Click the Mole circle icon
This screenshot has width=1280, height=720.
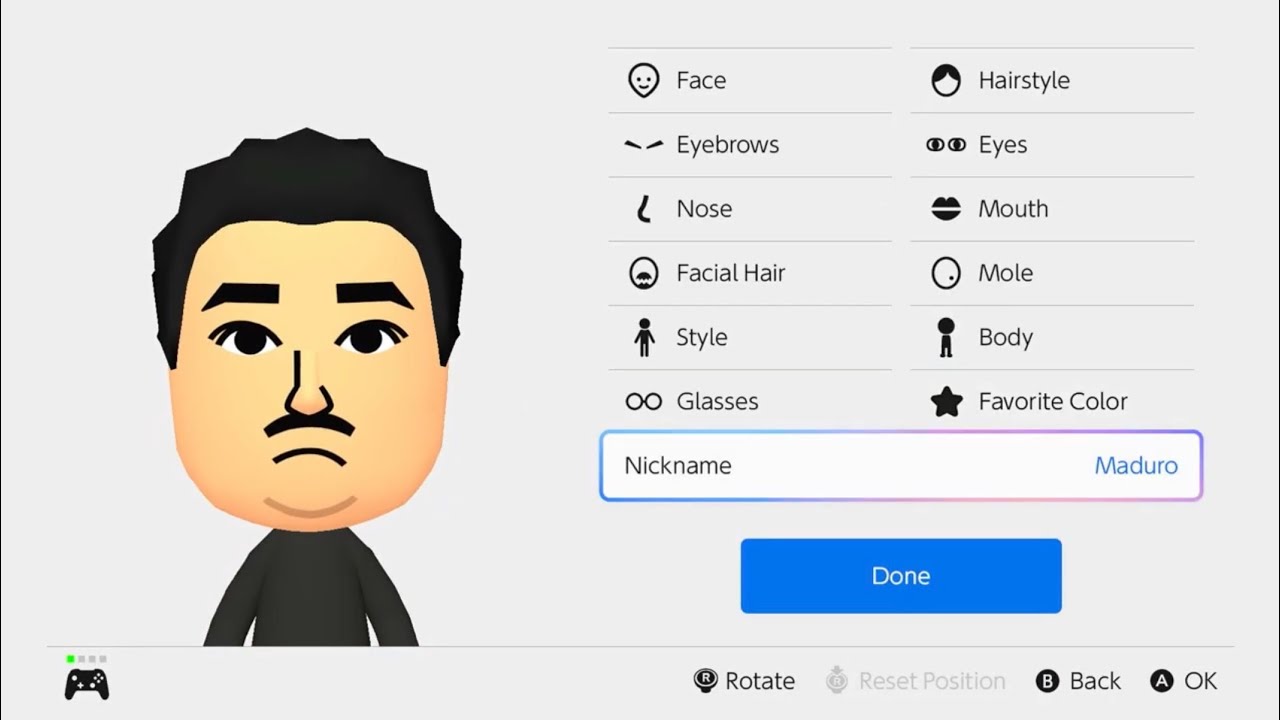click(946, 273)
